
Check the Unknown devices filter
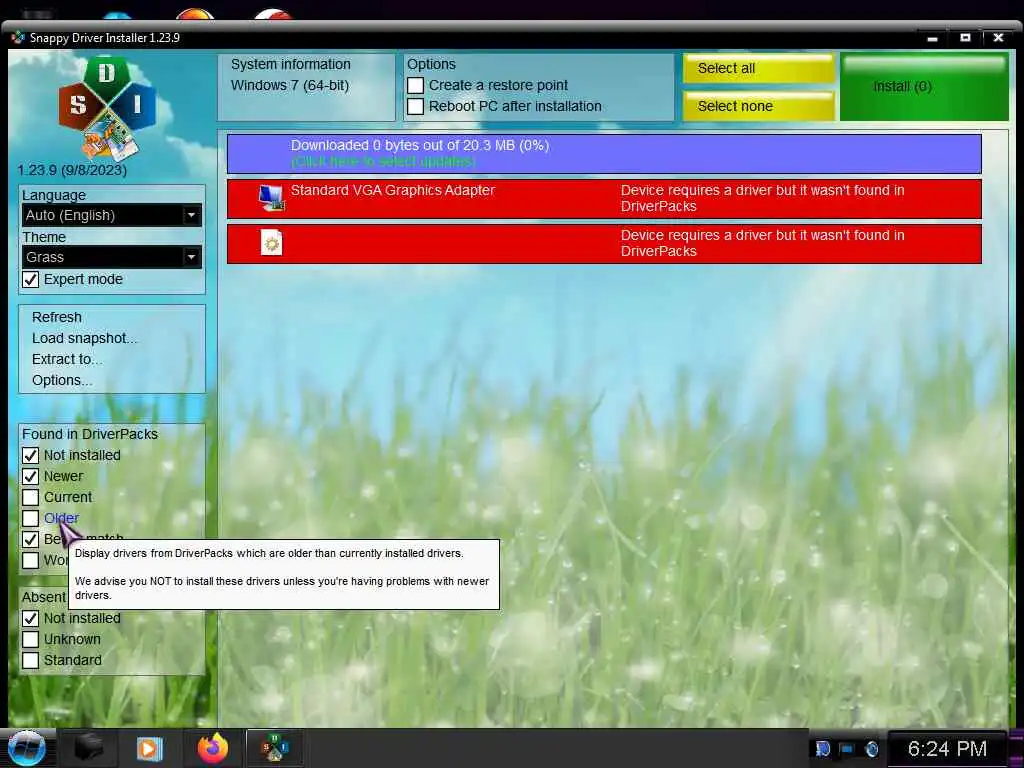tap(31, 639)
